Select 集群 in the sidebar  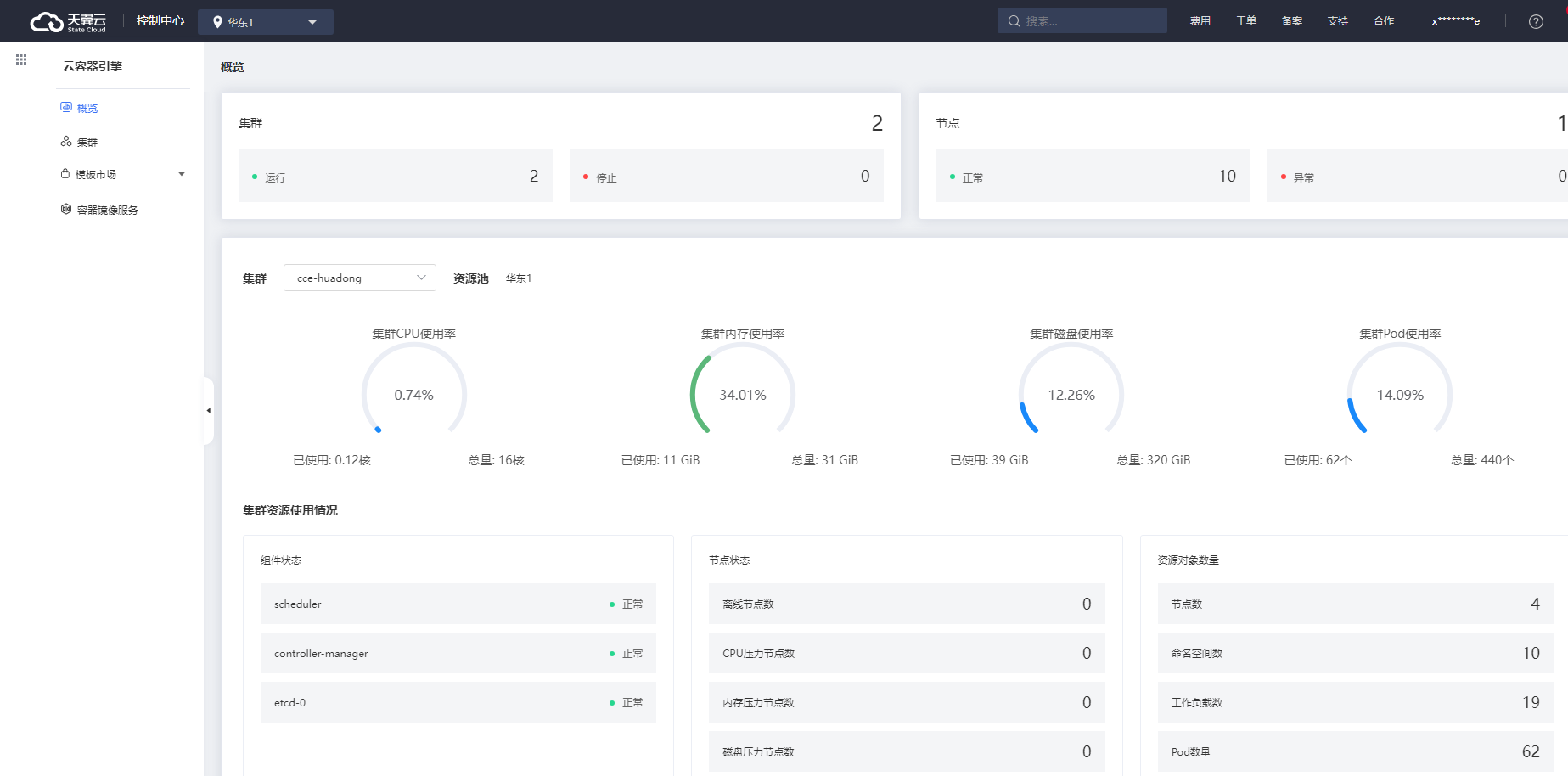pos(87,142)
